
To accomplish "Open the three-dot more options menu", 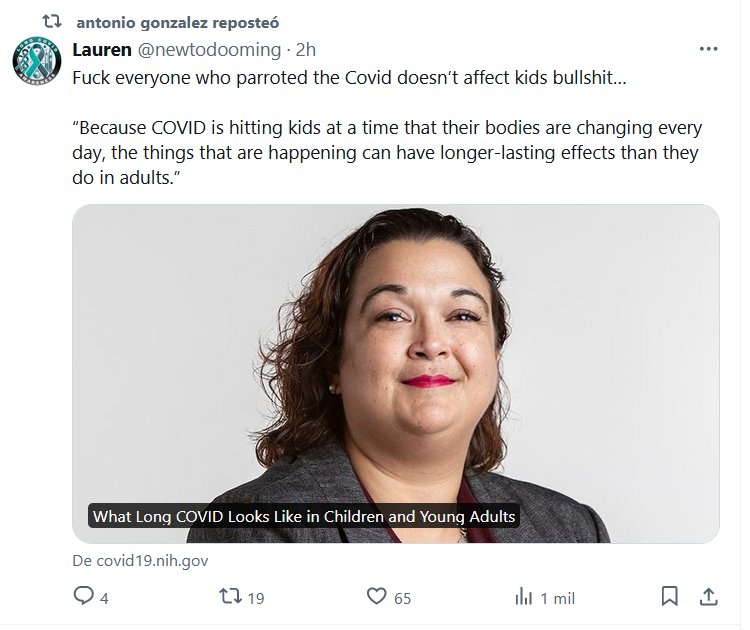I will pos(708,49).
